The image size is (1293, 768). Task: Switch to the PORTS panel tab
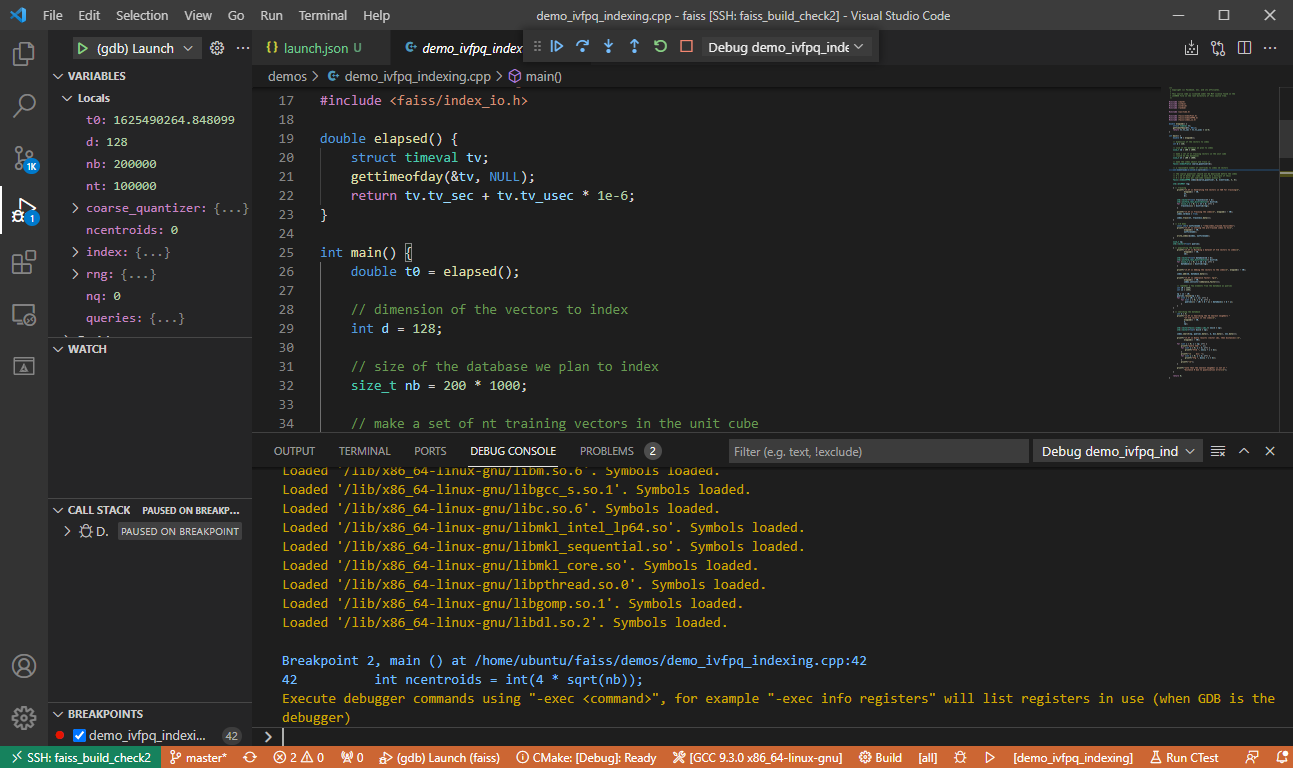pyautogui.click(x=430, y=451)
